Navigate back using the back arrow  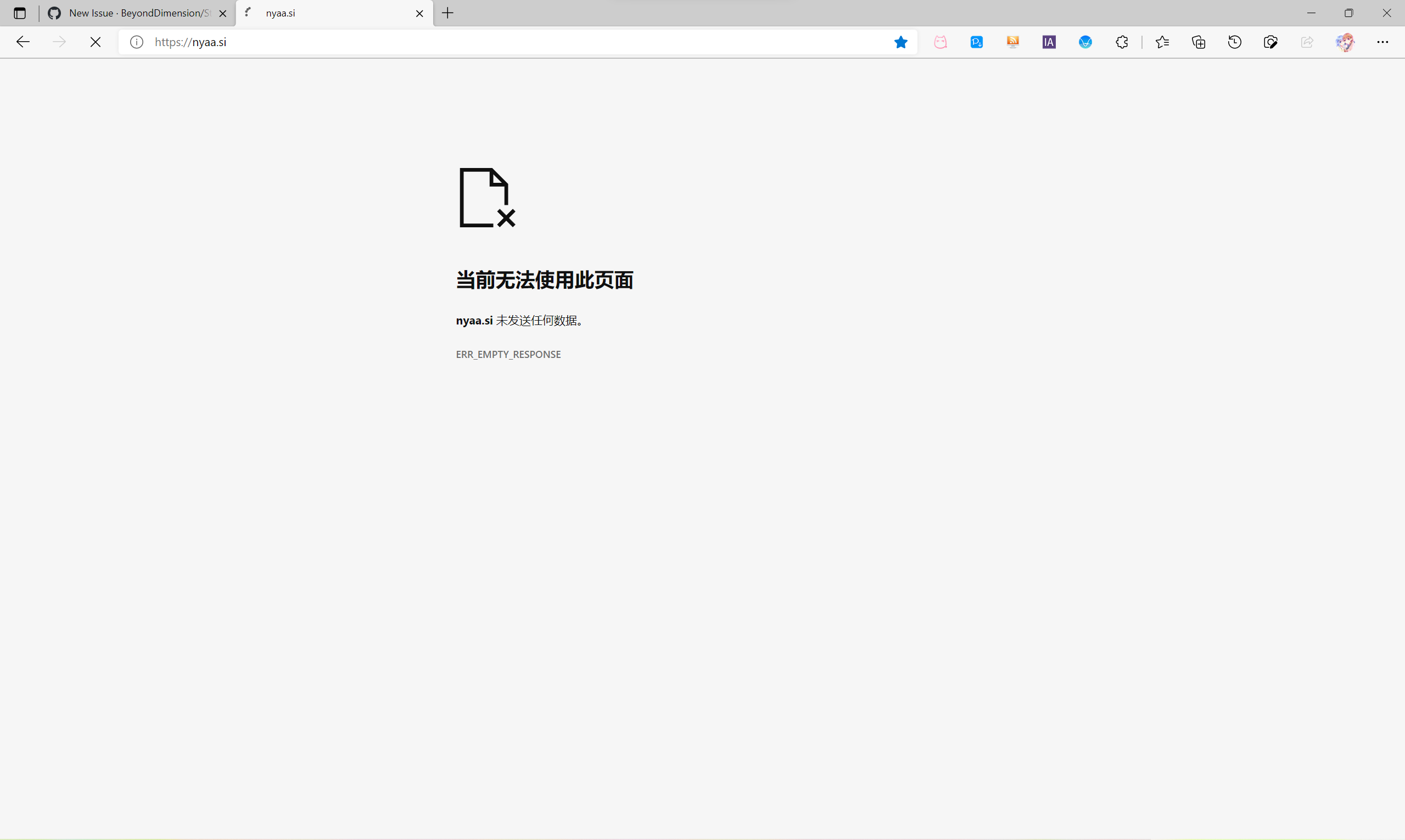point(23,42)
